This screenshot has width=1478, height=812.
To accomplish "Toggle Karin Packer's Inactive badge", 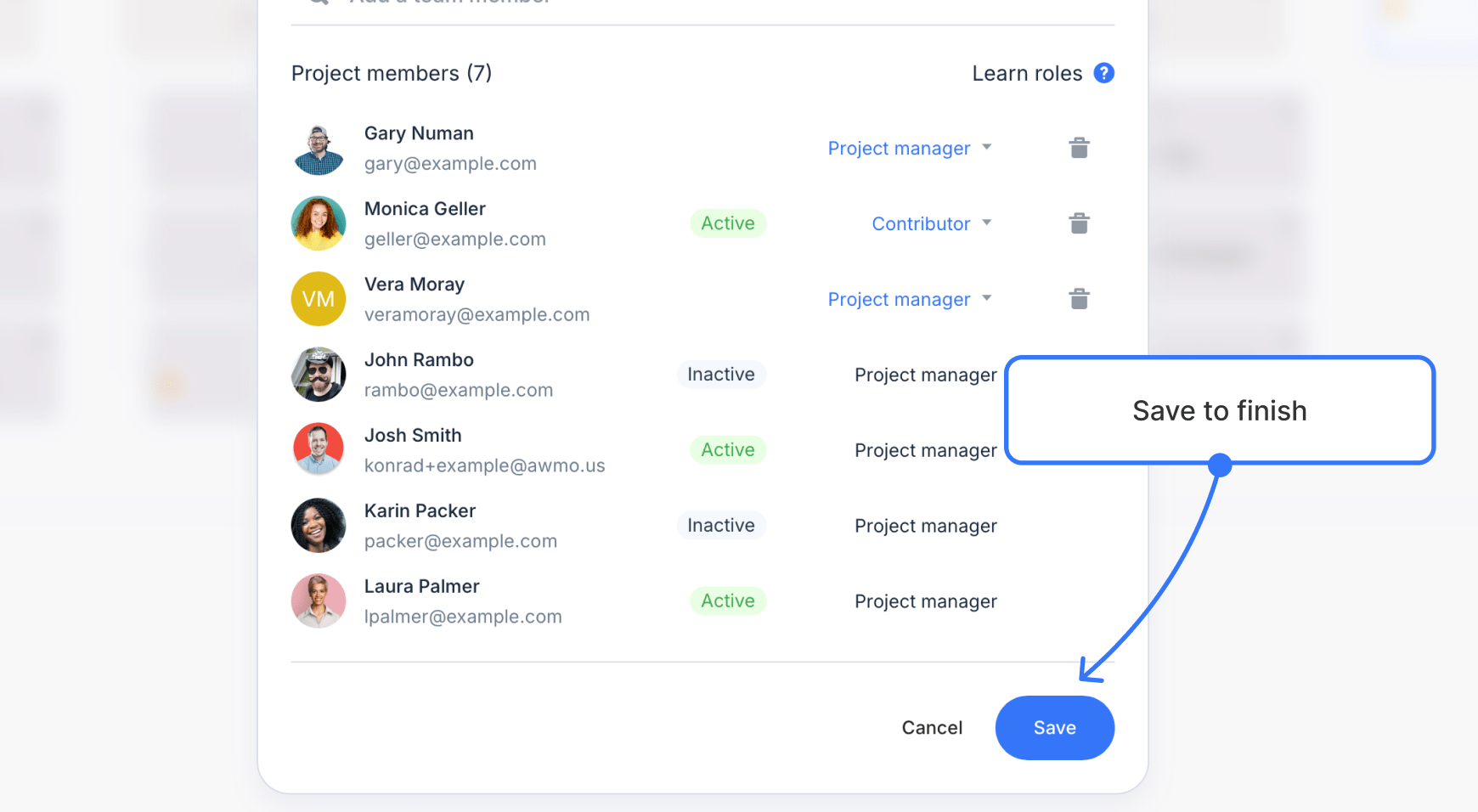I will (x=721, y=525).
